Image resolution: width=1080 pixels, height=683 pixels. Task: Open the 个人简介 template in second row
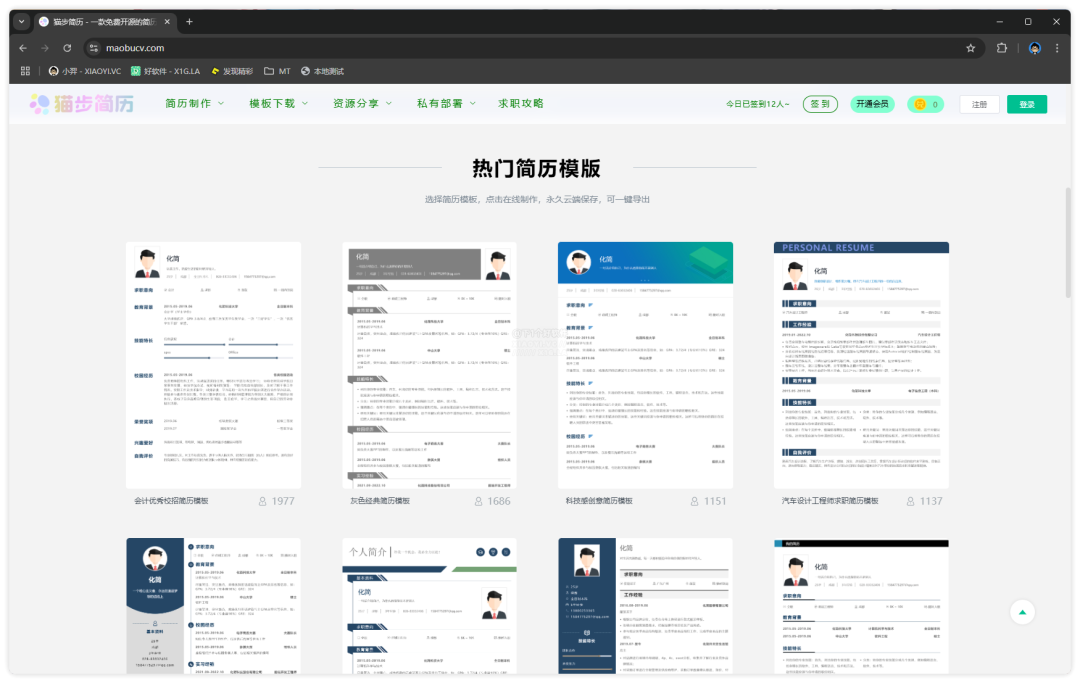coord(429,606)
